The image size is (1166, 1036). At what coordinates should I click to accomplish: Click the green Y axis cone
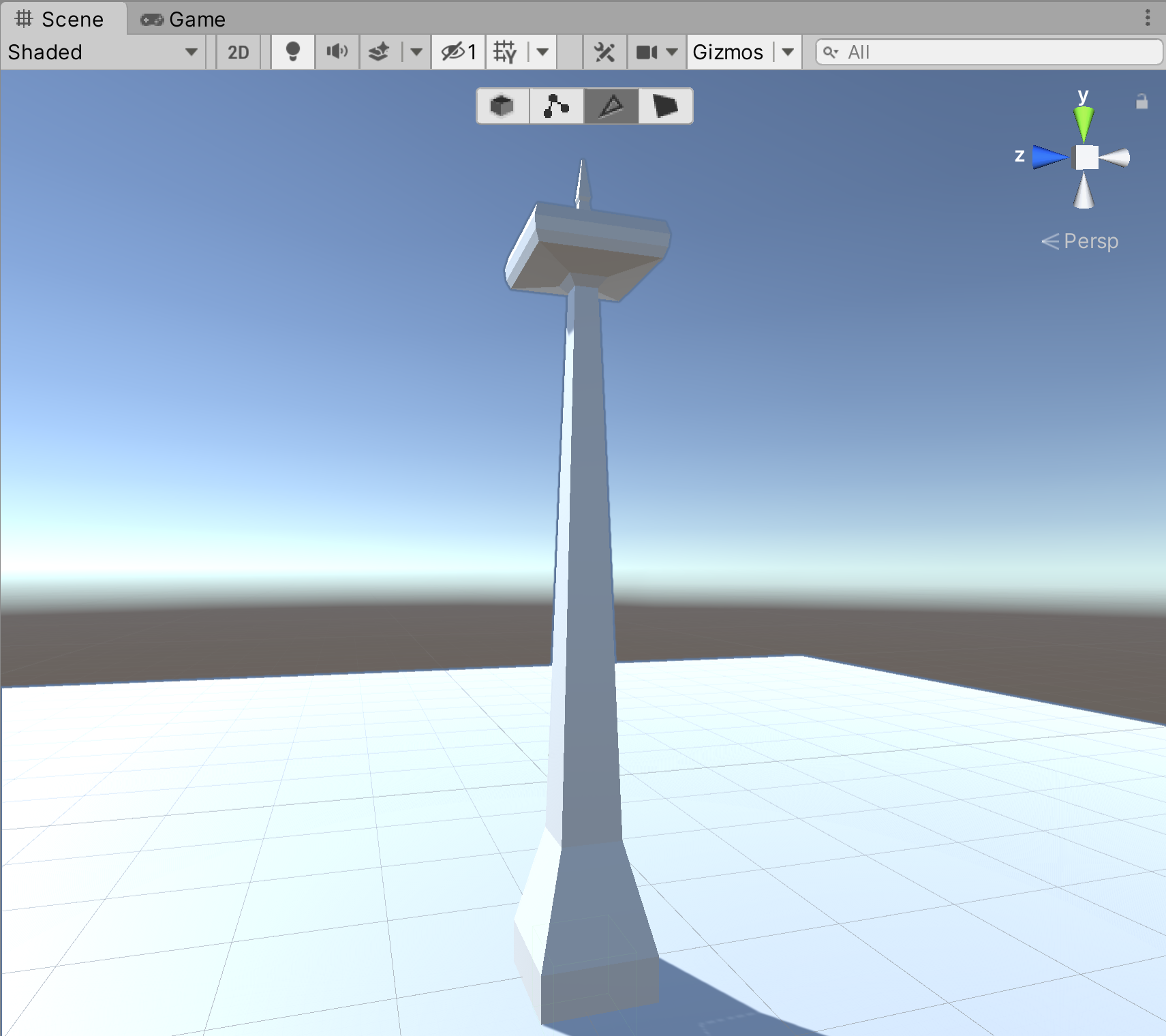point(1083,123)
